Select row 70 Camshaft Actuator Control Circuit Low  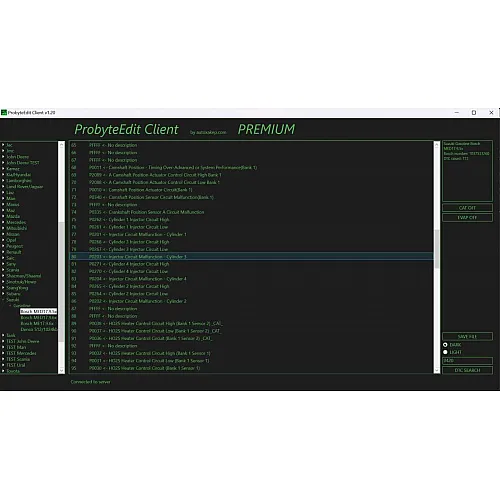tap(251, 182)
